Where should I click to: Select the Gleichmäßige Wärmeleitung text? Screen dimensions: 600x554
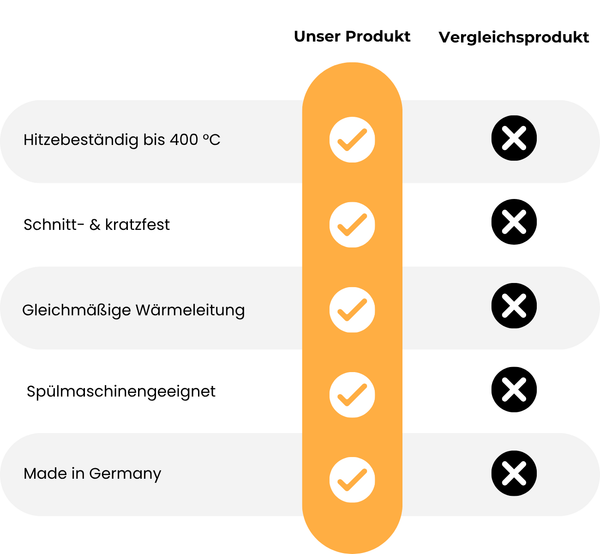pyautogui.click(x=133, y=310)
